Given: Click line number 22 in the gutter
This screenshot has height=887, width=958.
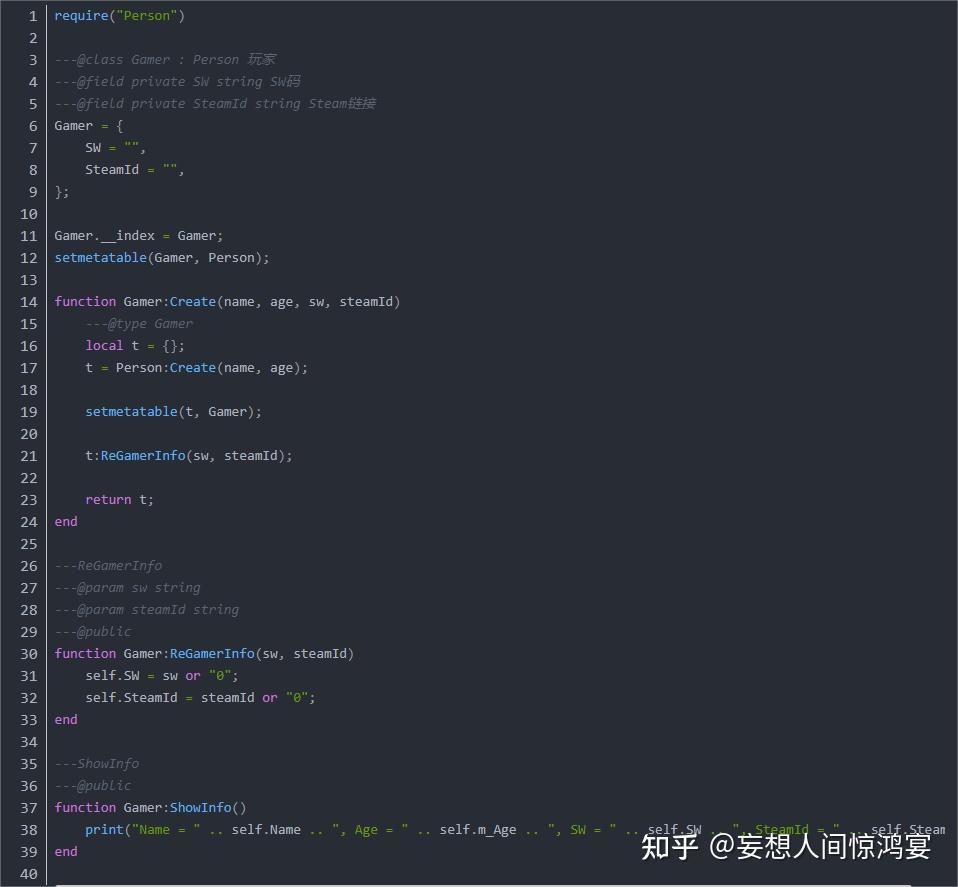Looking at the screenshot, I should pos(29,478).
